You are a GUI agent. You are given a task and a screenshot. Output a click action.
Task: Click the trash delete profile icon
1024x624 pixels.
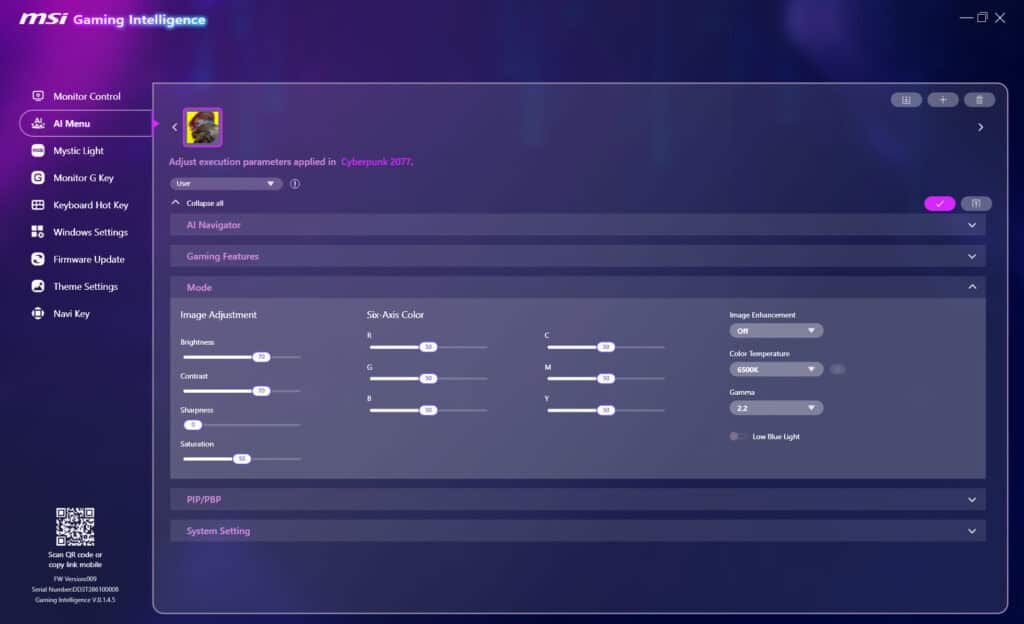pyautogui.click(x=978, y=100)
